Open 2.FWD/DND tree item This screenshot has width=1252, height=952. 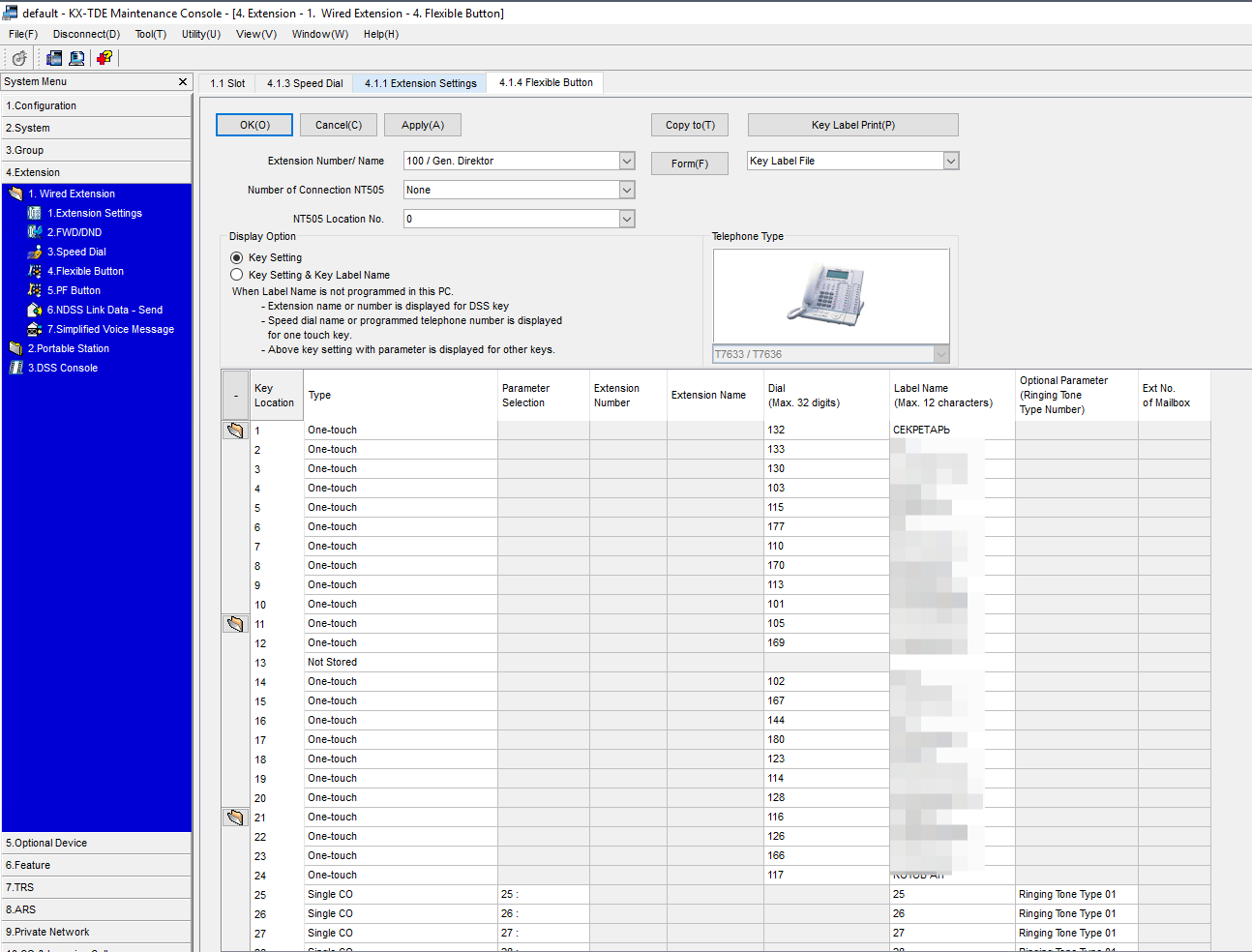coord(75,232)
